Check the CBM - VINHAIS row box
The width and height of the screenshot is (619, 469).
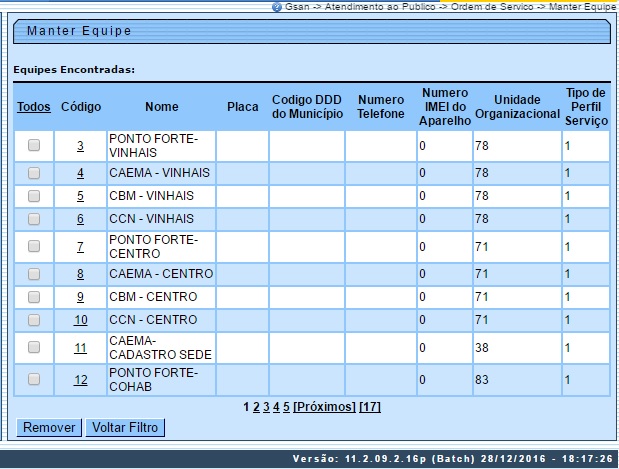tap(34, 196)
